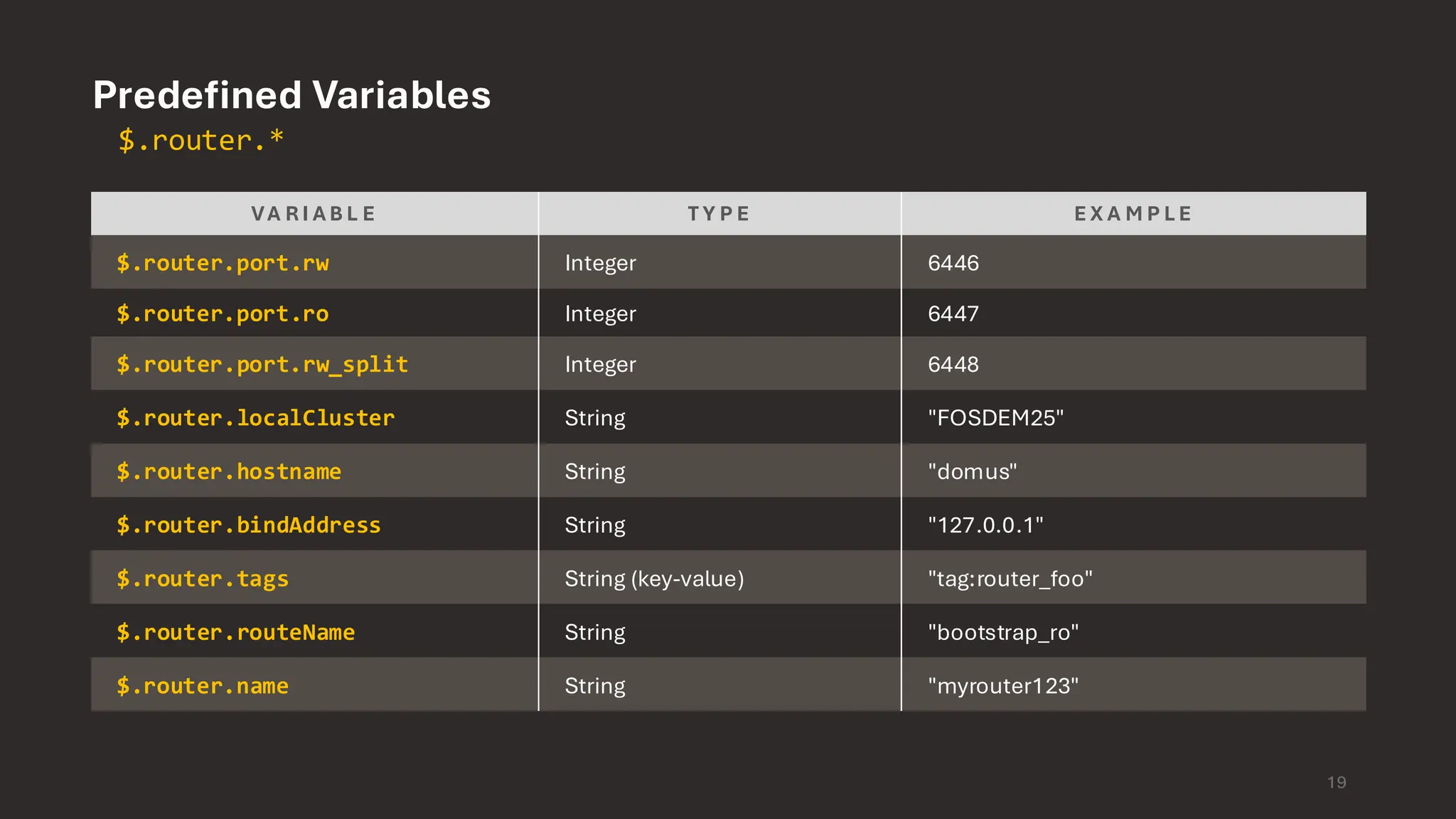
Task: Click the $.router.bindAddress variable cell
Action: (249, 525)
